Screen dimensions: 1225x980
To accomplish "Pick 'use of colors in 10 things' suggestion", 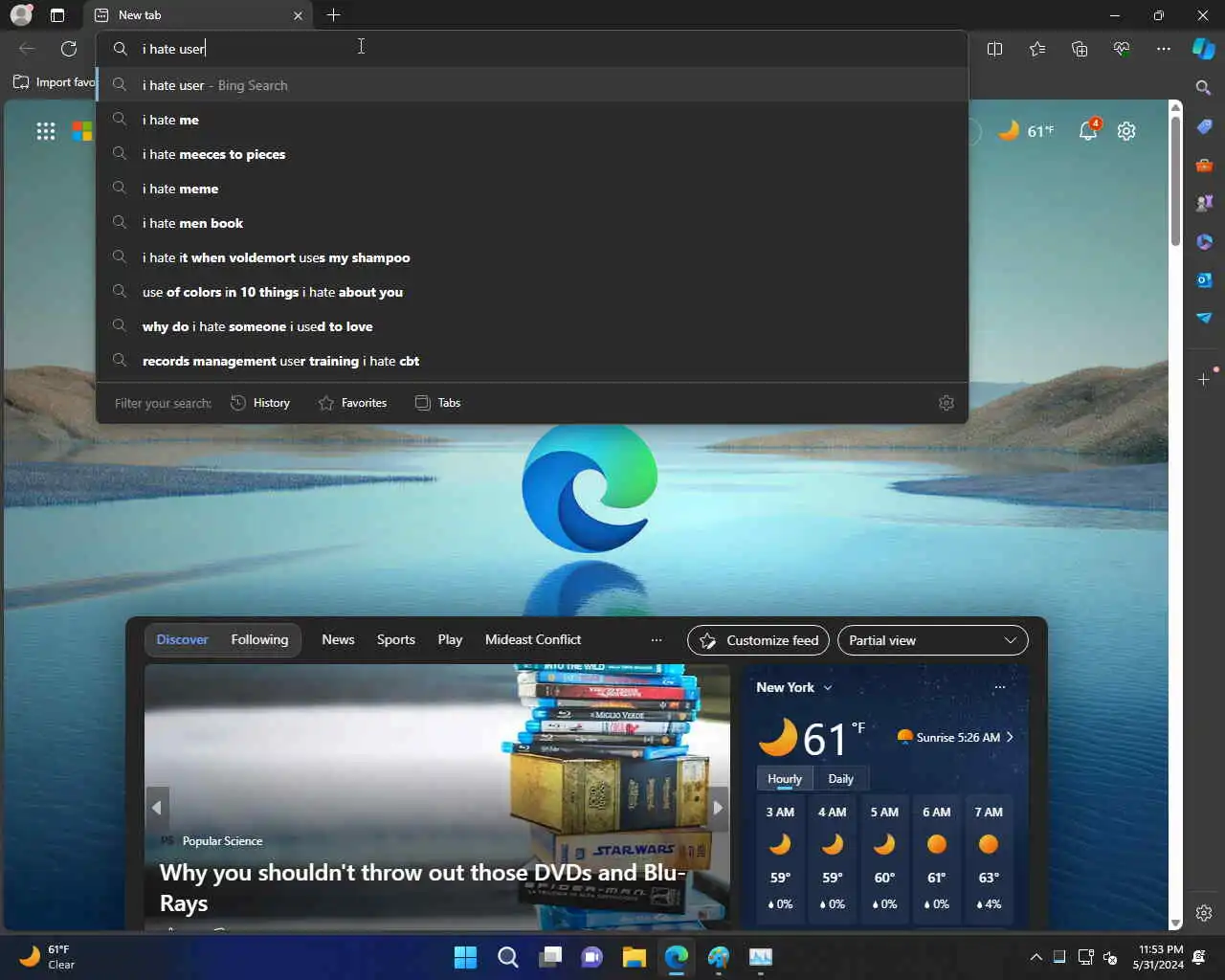I will [x=532, y=292].
